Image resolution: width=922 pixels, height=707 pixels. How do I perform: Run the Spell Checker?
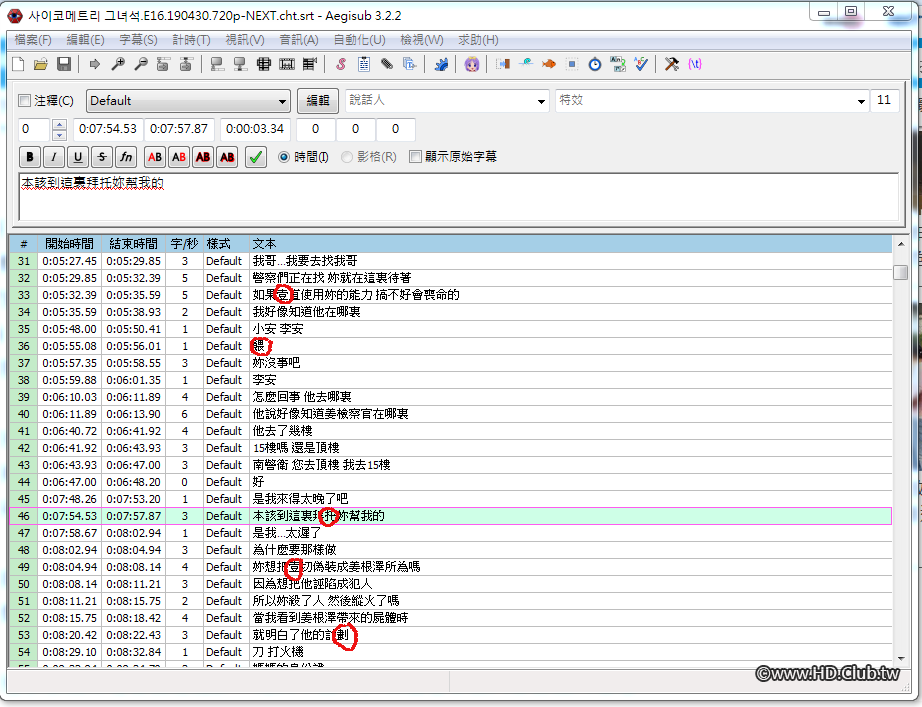641,64
